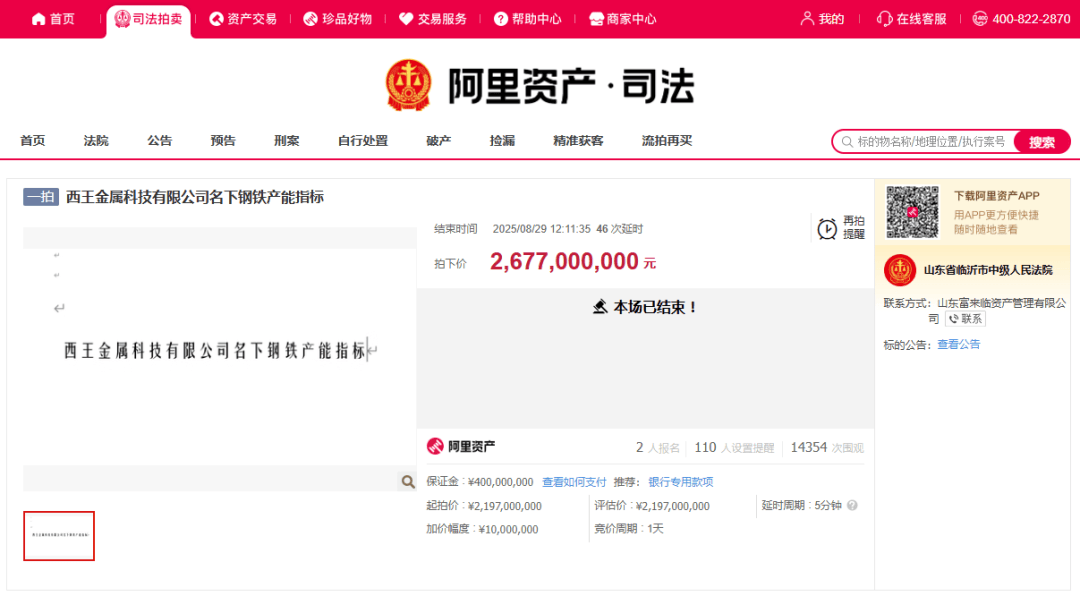Select 破产 in the secondary menu
Screen dimensions: 1080x596
437,141
